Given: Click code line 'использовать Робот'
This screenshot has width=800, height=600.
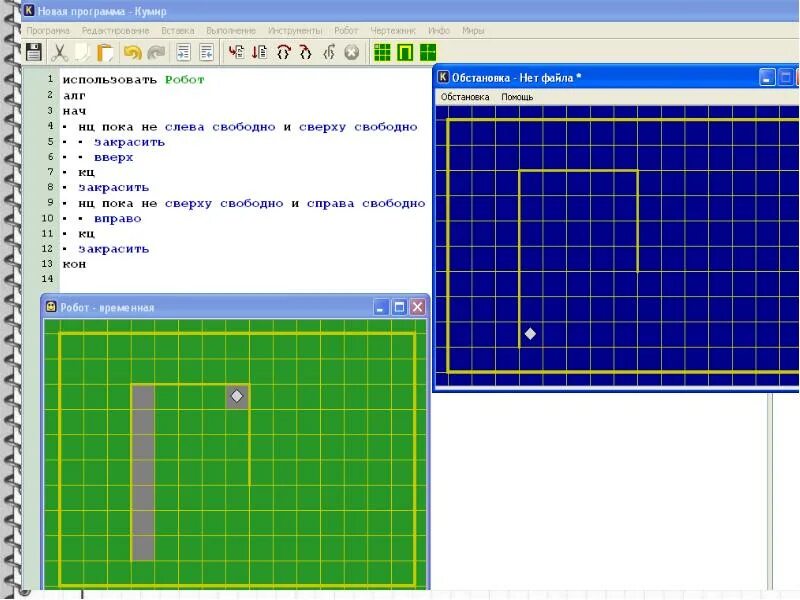Looking at the screenshot, I should click(x=133, y=80).
